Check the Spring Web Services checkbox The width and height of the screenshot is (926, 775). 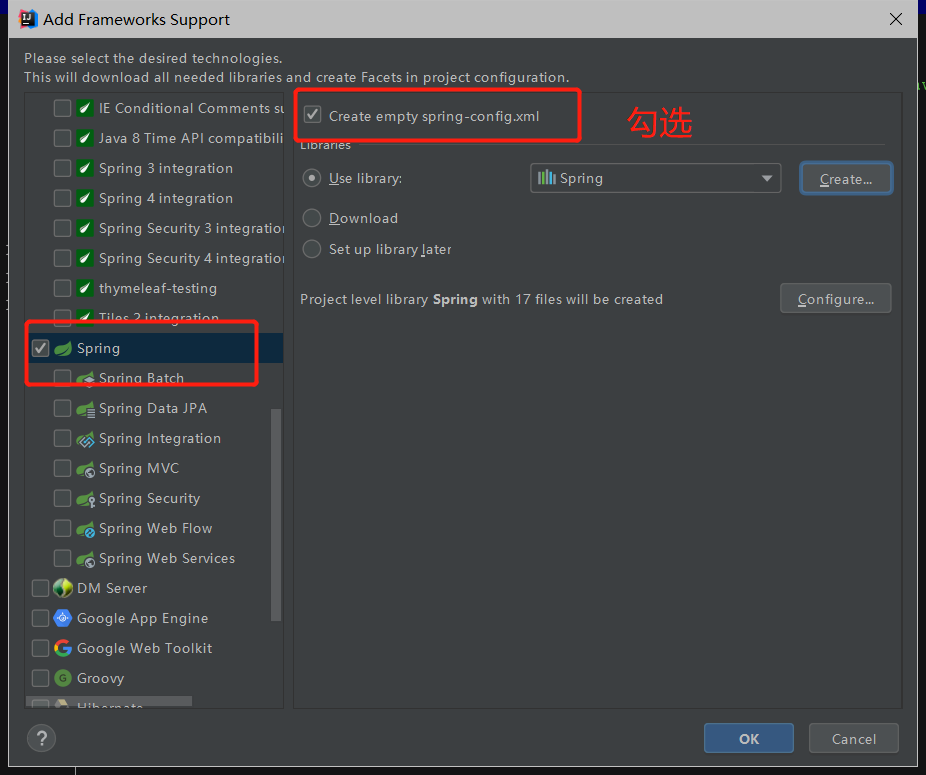[62, 558]
